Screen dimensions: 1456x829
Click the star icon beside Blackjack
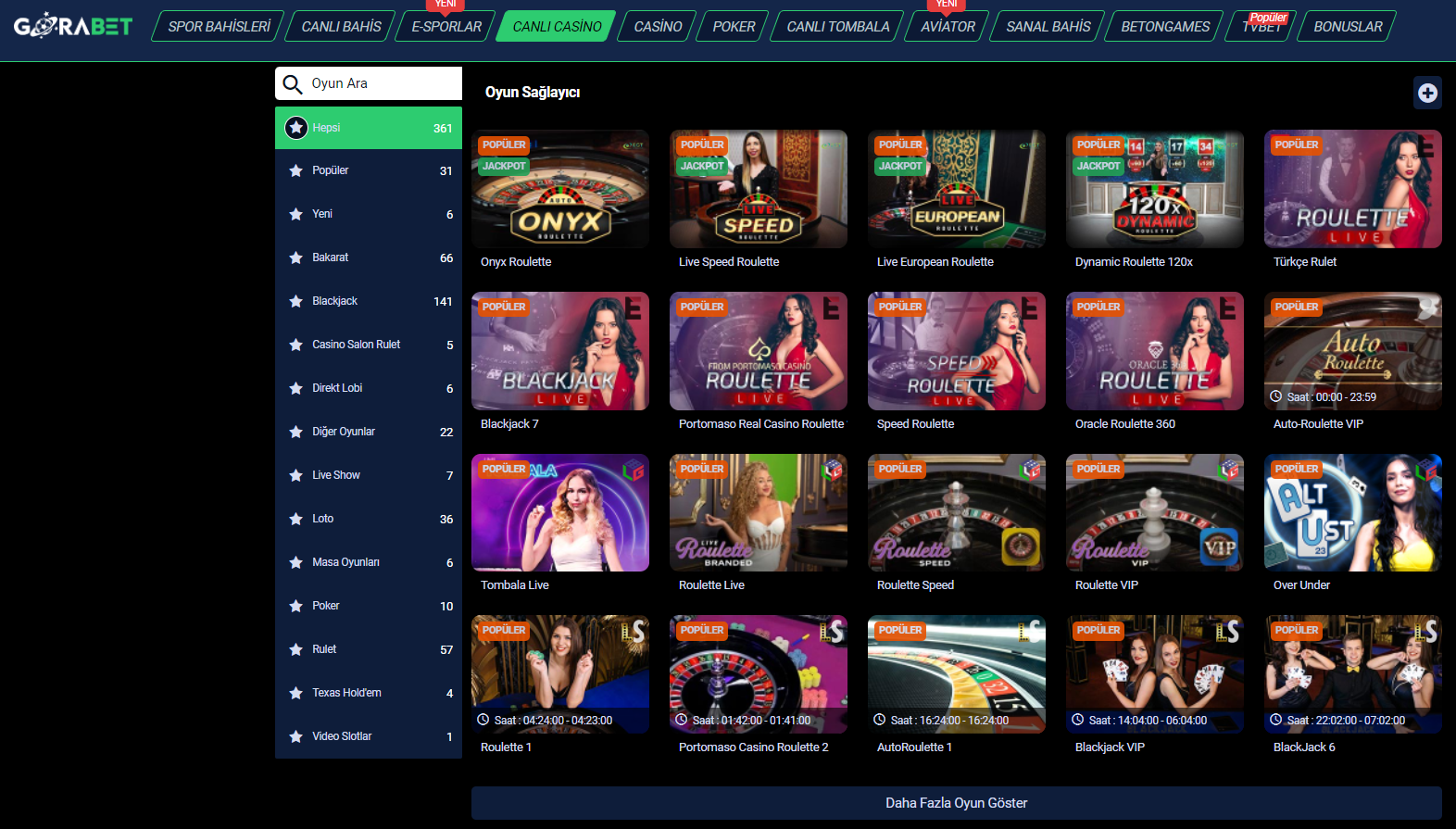[x=295, y=301]
